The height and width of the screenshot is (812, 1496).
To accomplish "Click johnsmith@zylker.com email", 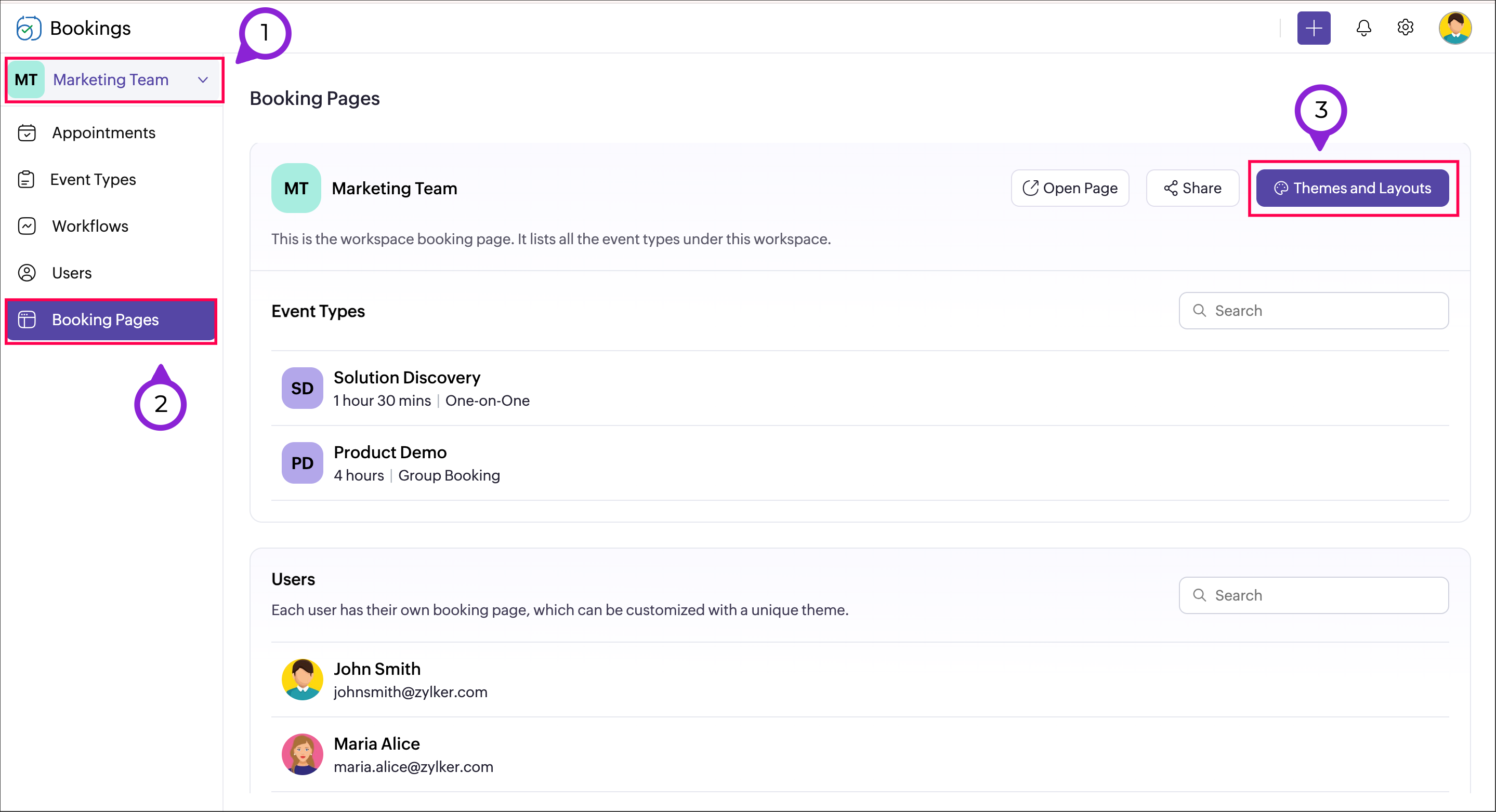I will [410, 692].
